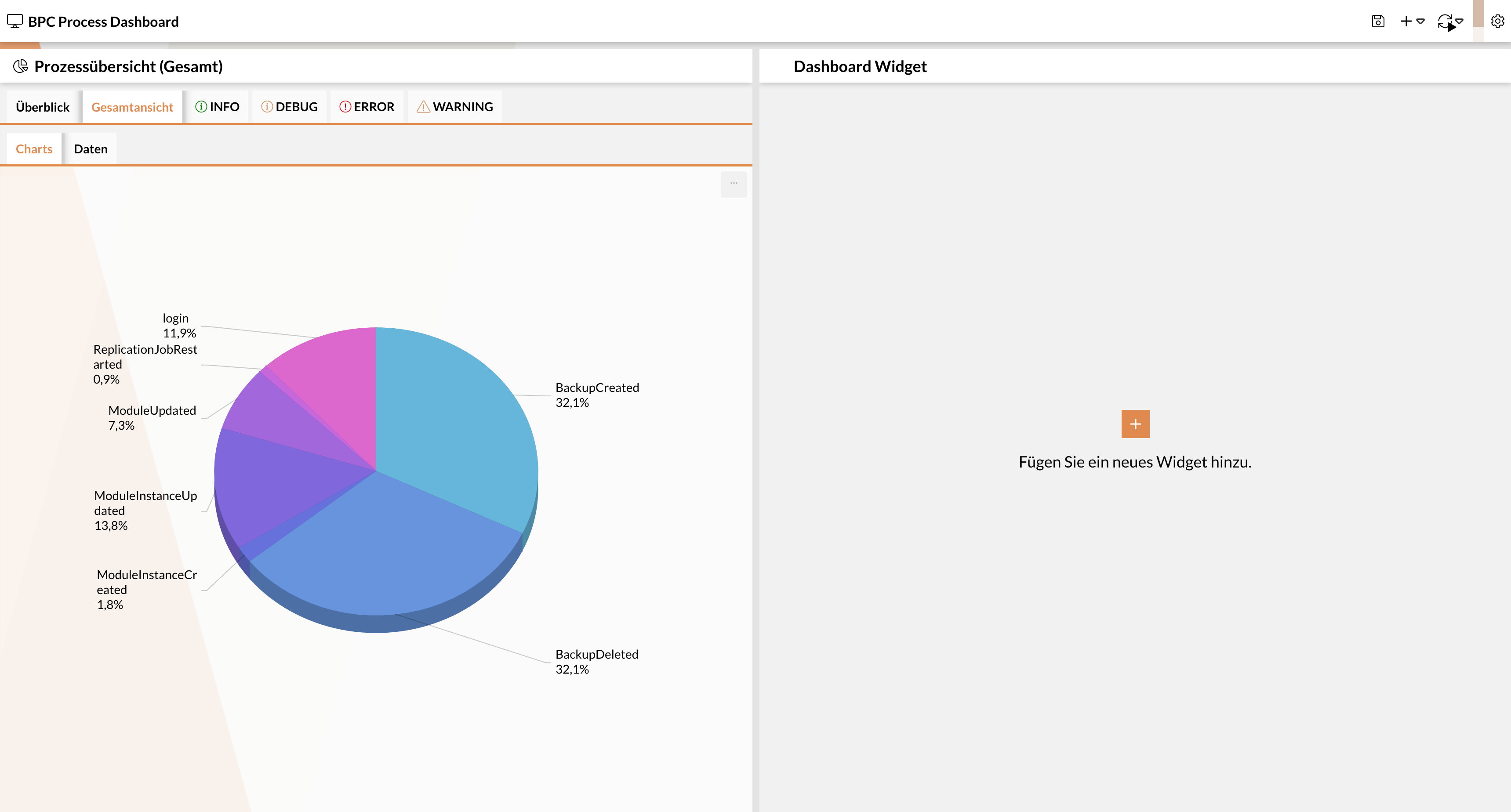Open the DEBUG tab
The width and height of the screenshot is (1511, 812).
pos(289,107)
